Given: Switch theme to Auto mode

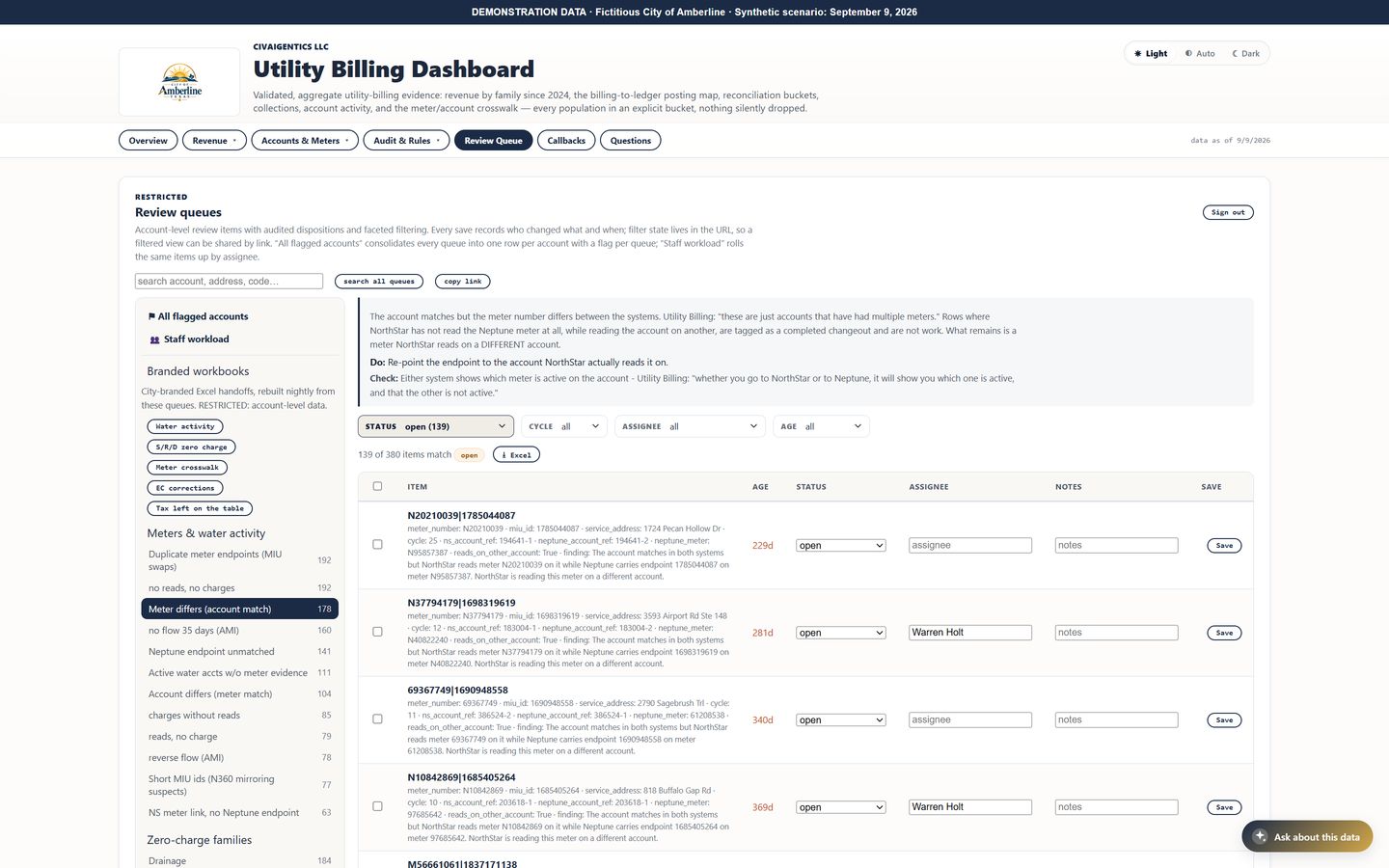Looking at the screenshot, I should [x=1200, y=54].
